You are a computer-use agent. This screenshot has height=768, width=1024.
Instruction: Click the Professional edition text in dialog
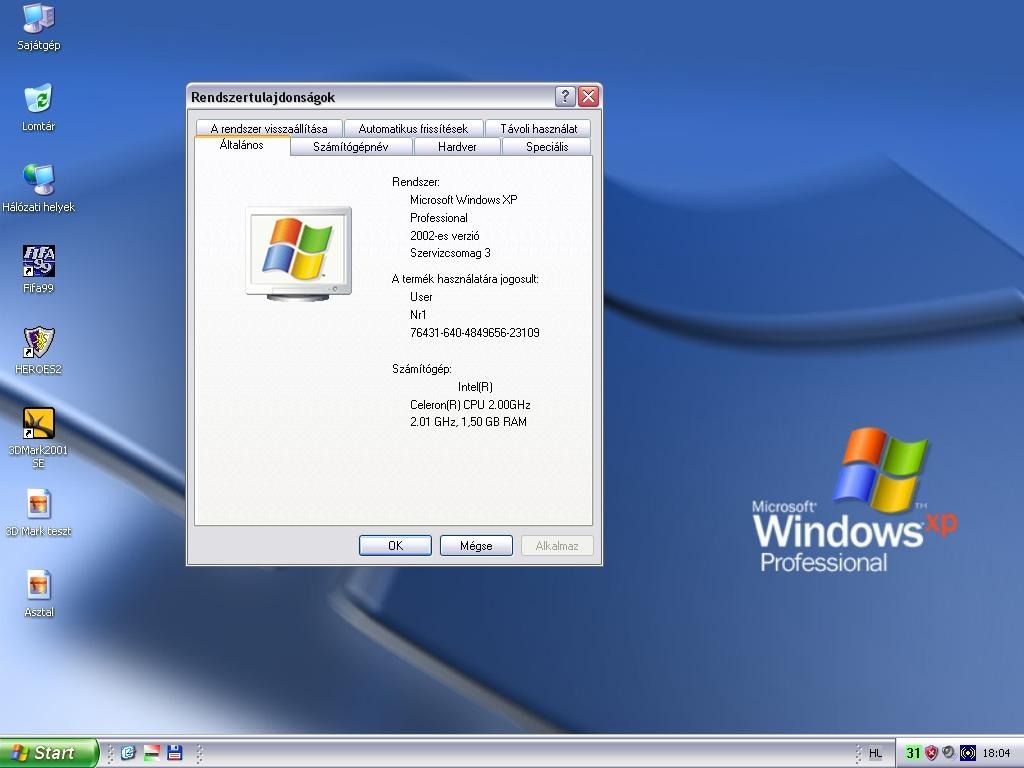pyautogui.click(x=439, y=217)
